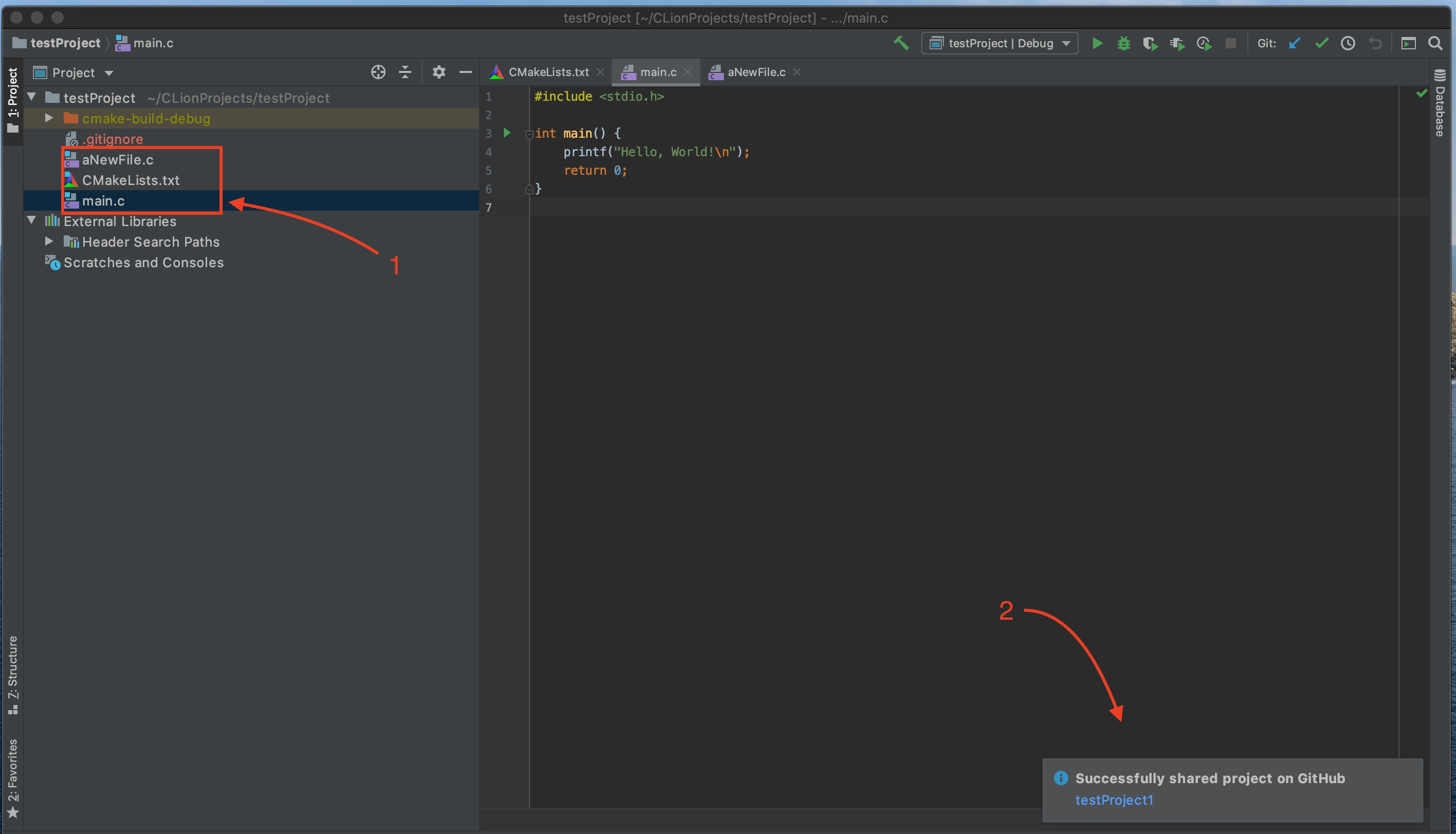1456x834 pixels.
Task: Locate current file with target icon
Action: (x=378, y=72)
